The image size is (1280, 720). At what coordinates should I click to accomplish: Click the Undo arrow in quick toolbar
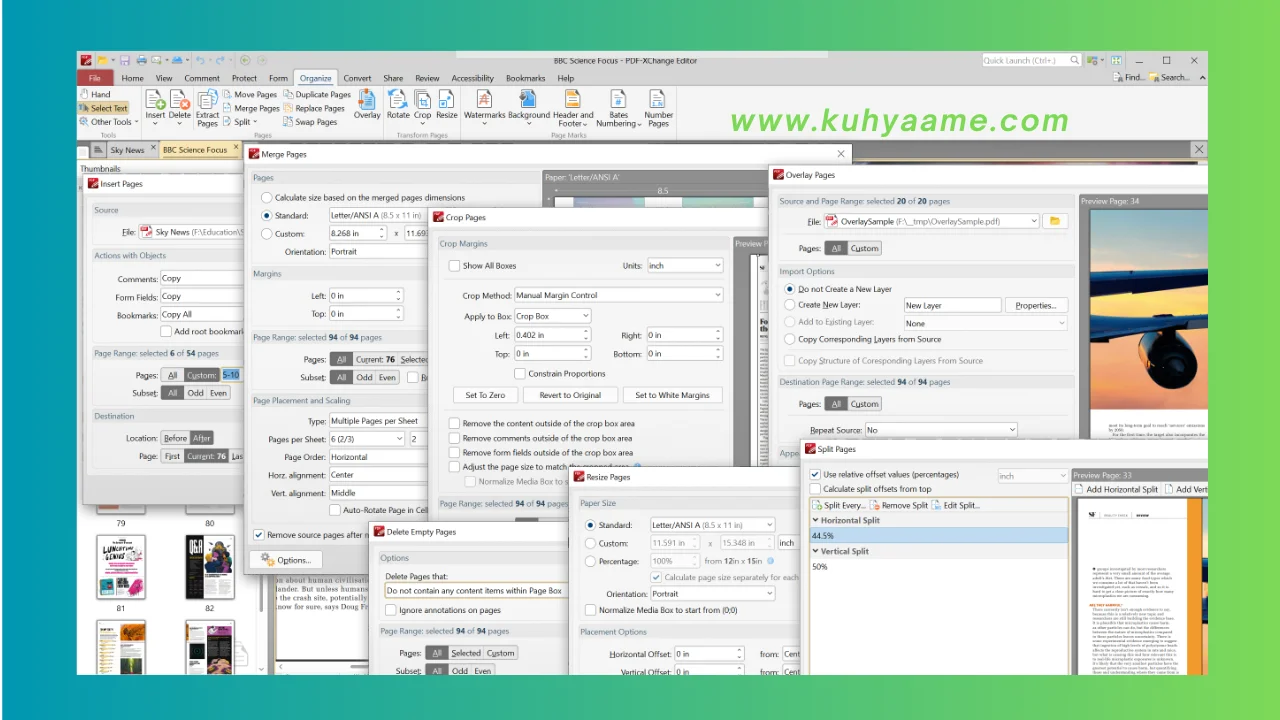point(201,61)
